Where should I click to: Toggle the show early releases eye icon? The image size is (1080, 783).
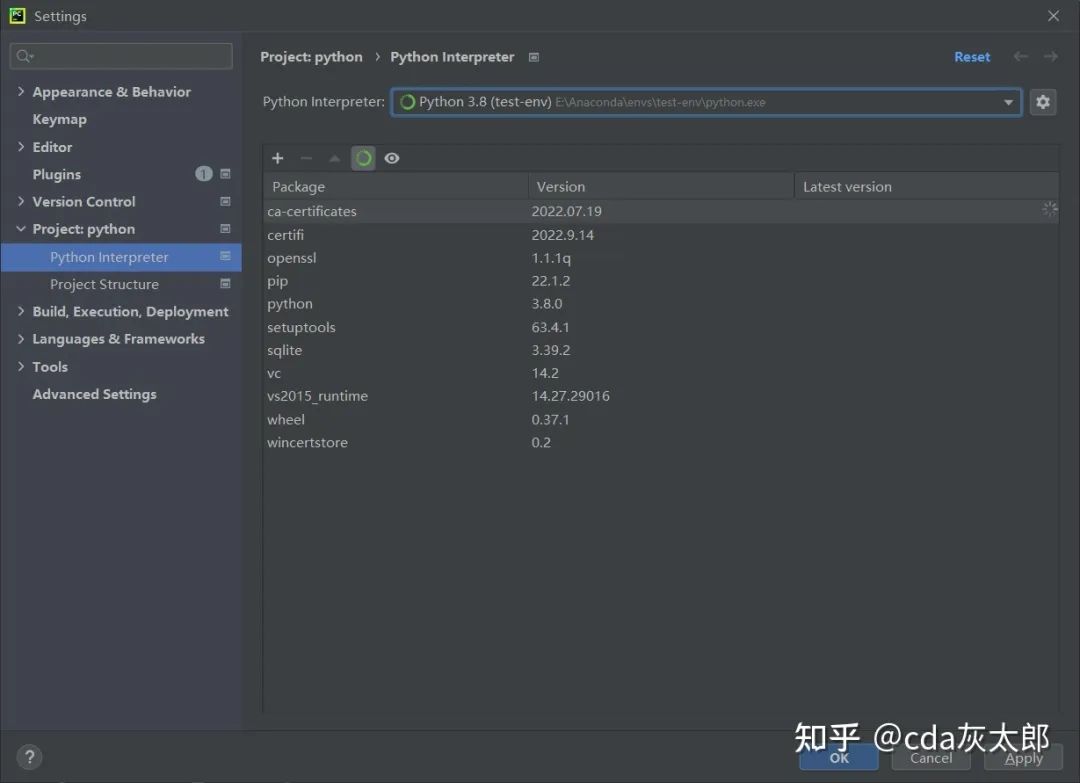click(392, 158)
